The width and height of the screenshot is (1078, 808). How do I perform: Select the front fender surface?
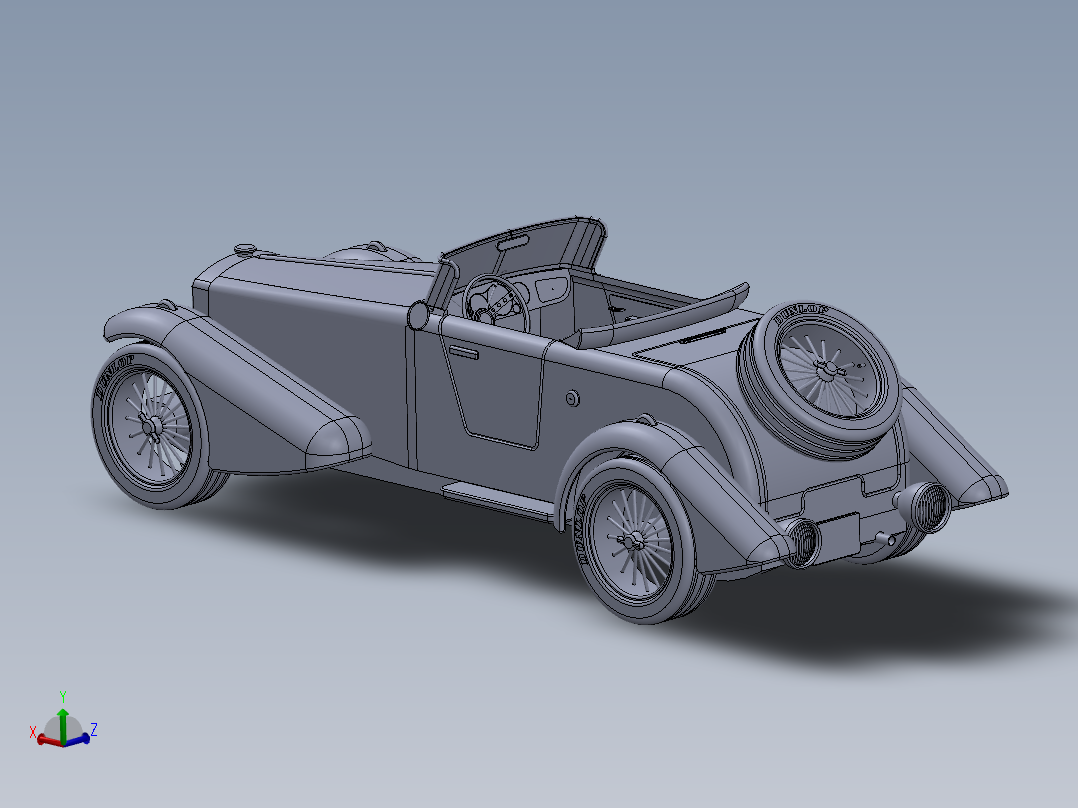(x=248, y=385)
